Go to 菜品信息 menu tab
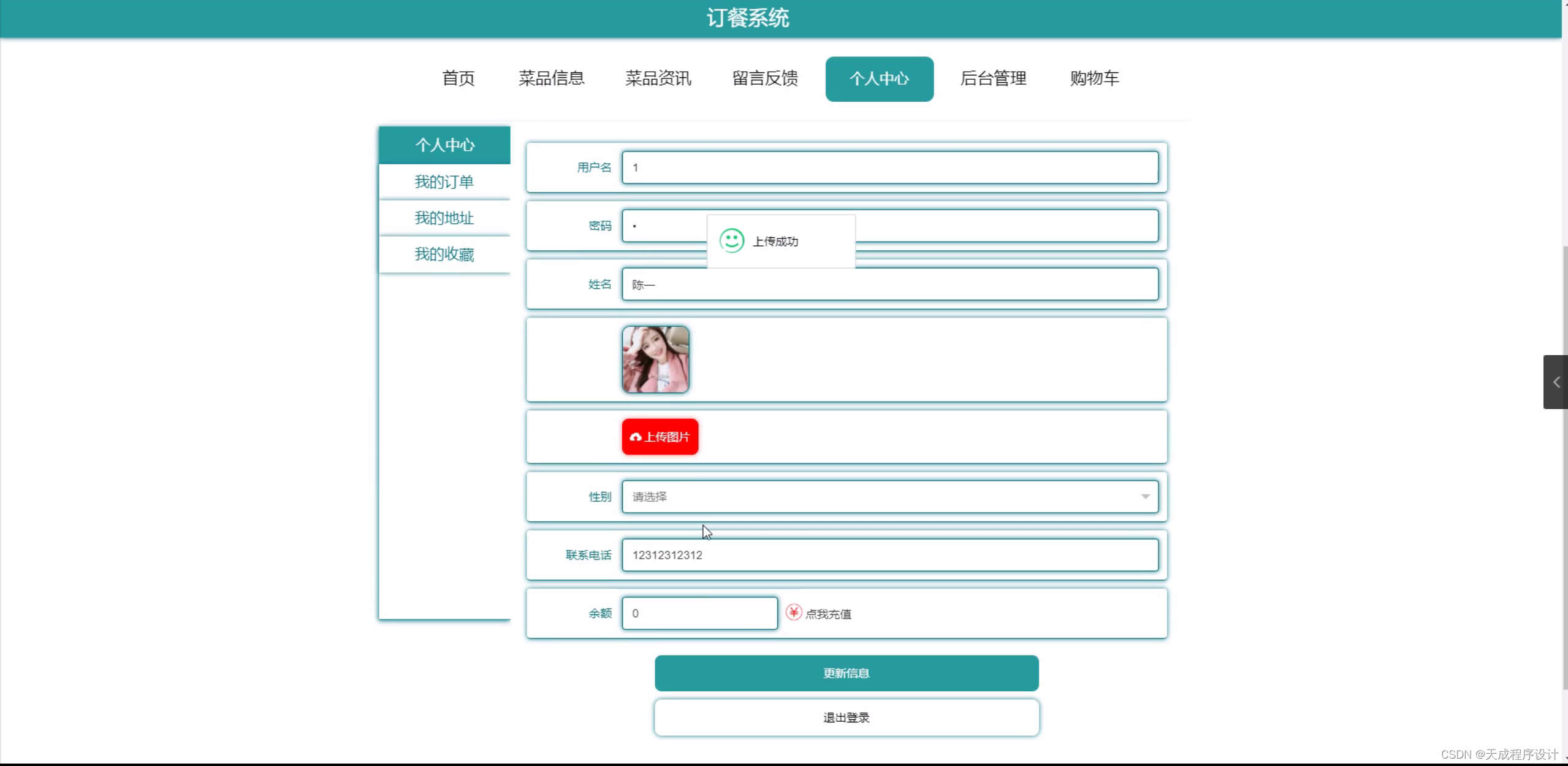Image resolution: width=1568 pixels, height=766 pixels. tap(551, 79)
